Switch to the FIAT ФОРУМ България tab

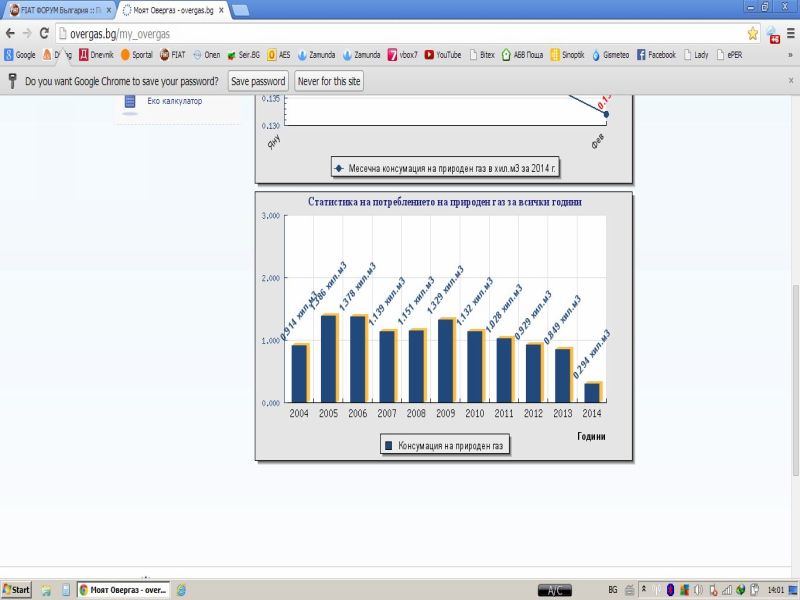tap(60, 10)
